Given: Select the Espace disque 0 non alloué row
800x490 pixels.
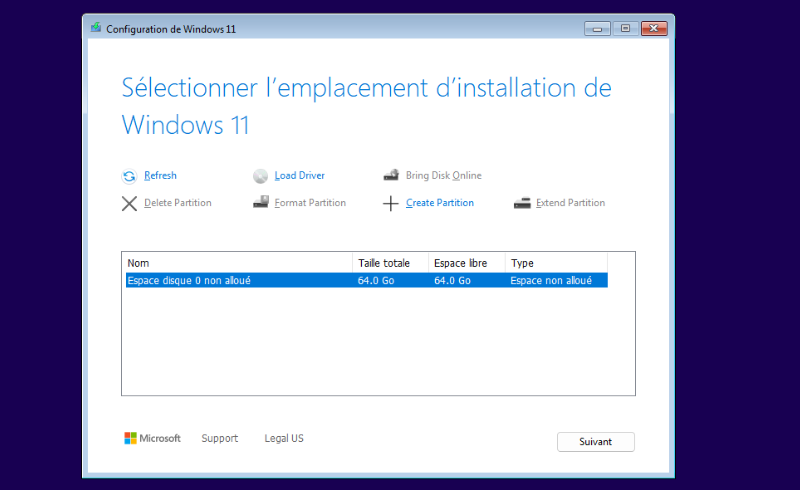Looking at the screenshot, I should (x=366, y=280).
